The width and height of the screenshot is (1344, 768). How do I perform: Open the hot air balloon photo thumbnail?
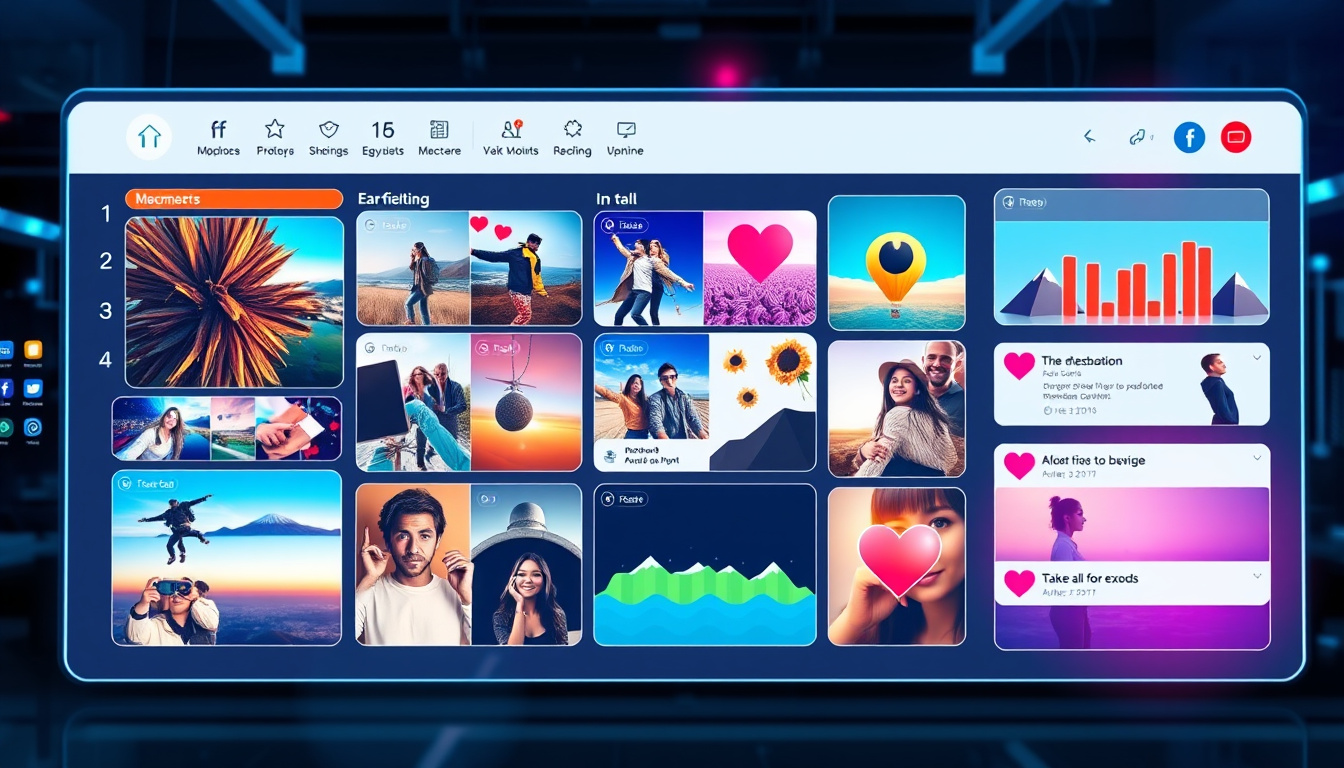[896, 263]
